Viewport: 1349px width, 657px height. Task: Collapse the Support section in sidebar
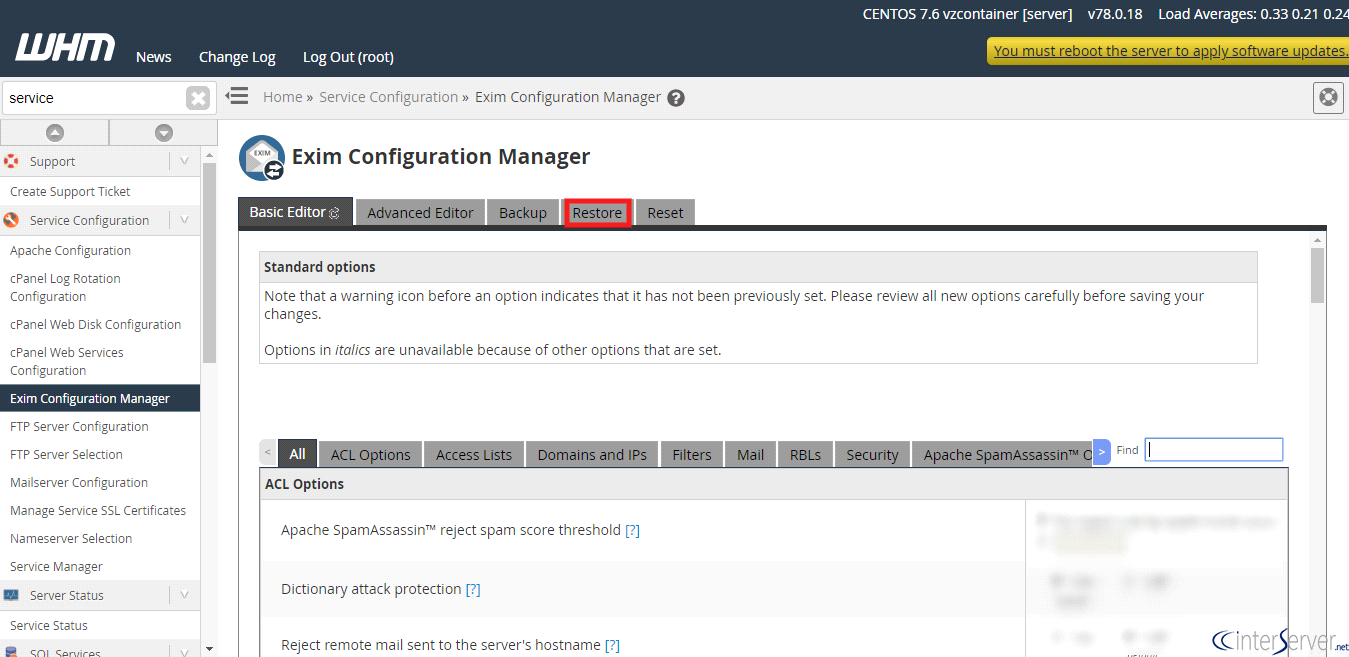(184, 161)
